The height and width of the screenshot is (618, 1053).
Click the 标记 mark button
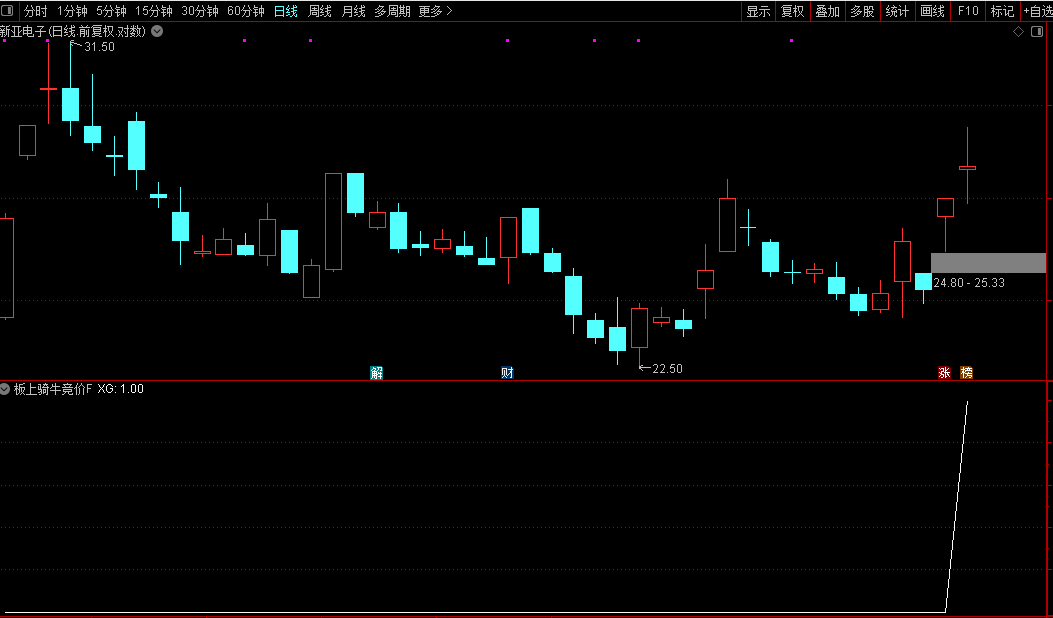point(1003,11)
